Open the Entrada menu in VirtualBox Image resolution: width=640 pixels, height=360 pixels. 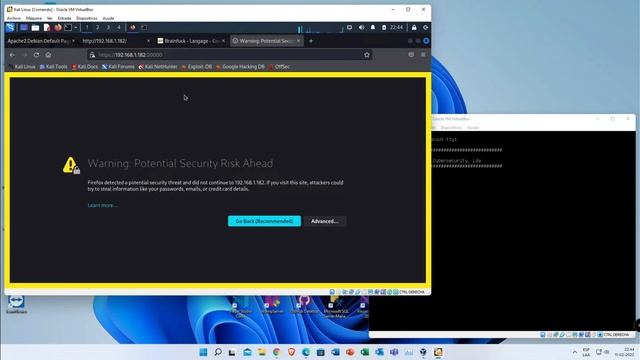64,18
